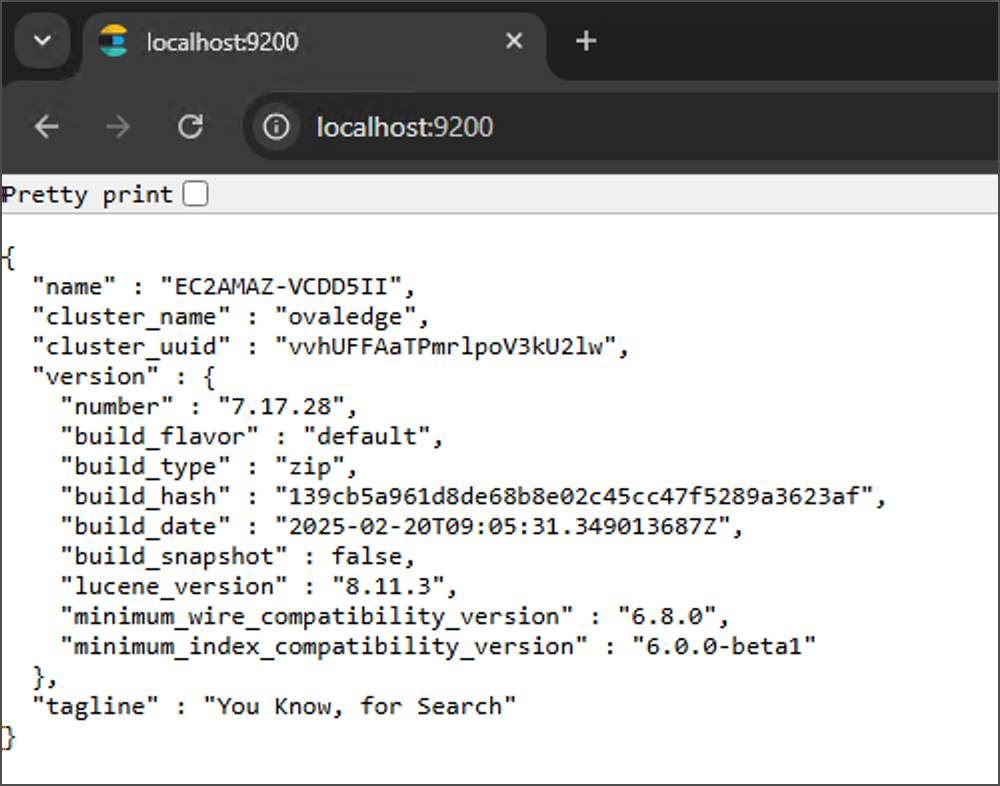The image size is (1000, 786).
Task: Enable the Pretty print checkbox
Action: tap(196, 194)
